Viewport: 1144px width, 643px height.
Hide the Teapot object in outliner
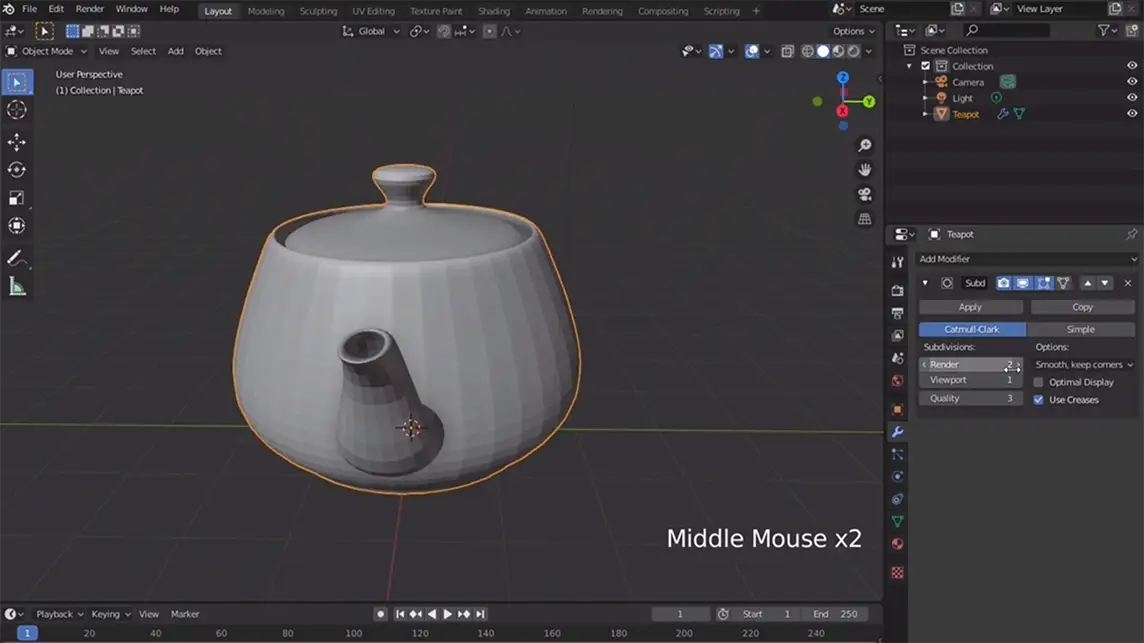(x=1132, y=114)
